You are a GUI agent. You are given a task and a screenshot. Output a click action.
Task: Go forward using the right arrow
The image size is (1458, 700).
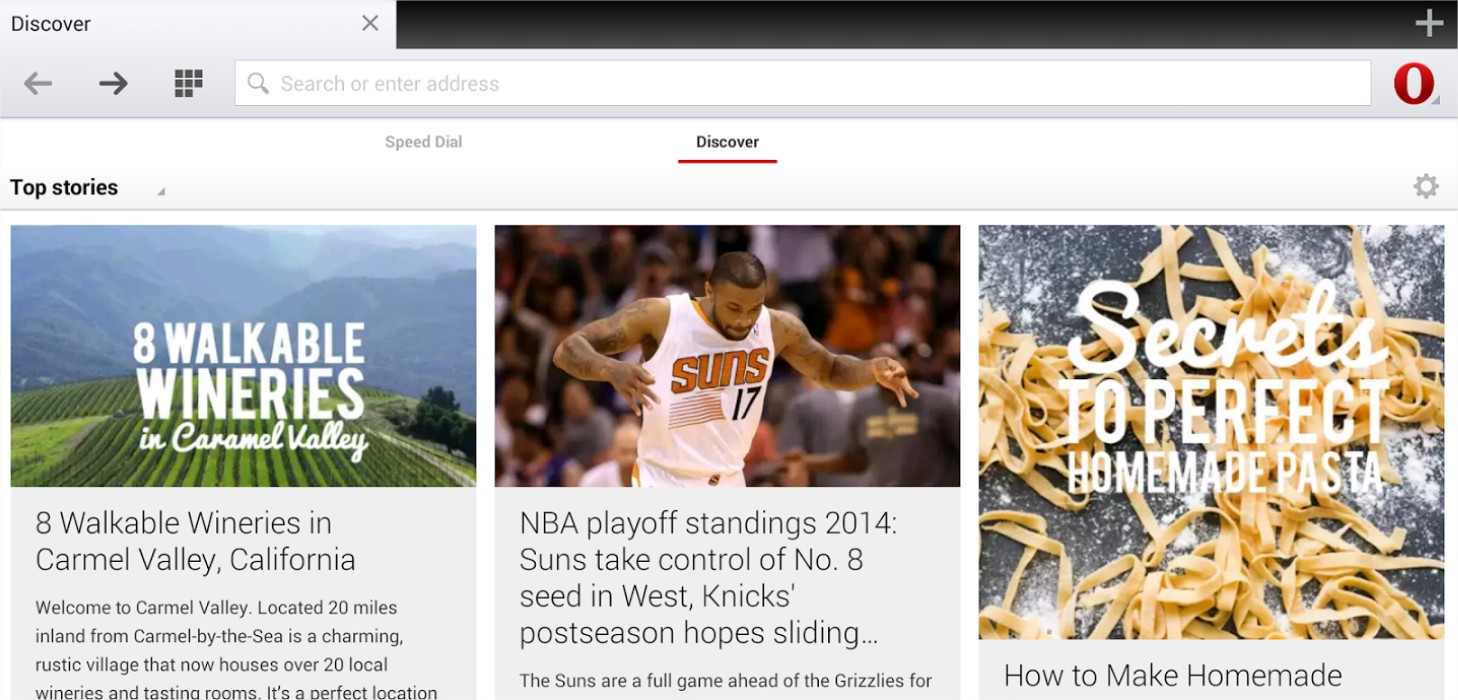(x=113, y=83)
